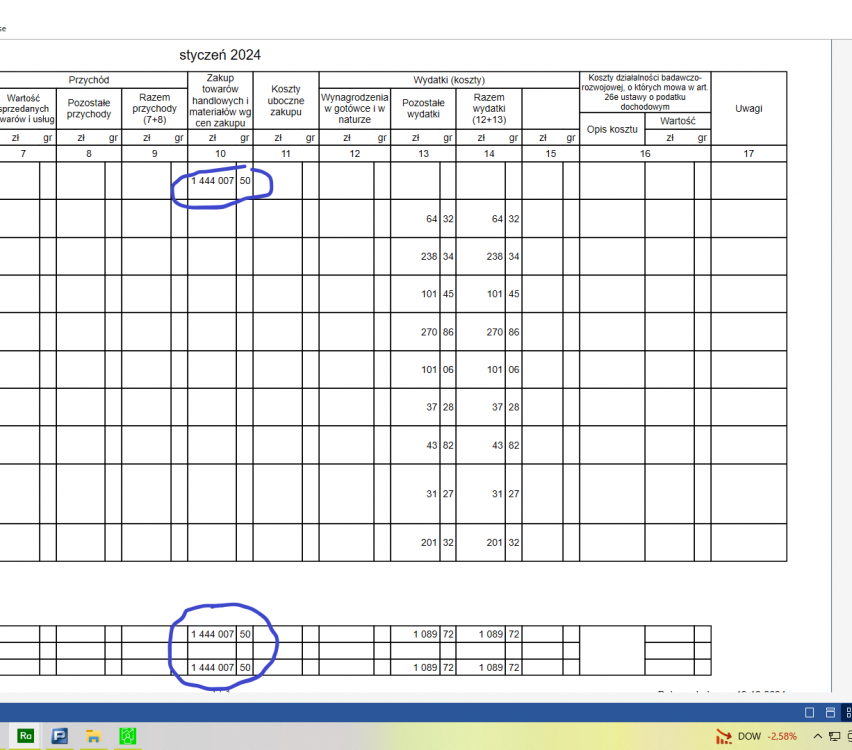
Task: Click the network icon in system tray
Action: (834, 736)
